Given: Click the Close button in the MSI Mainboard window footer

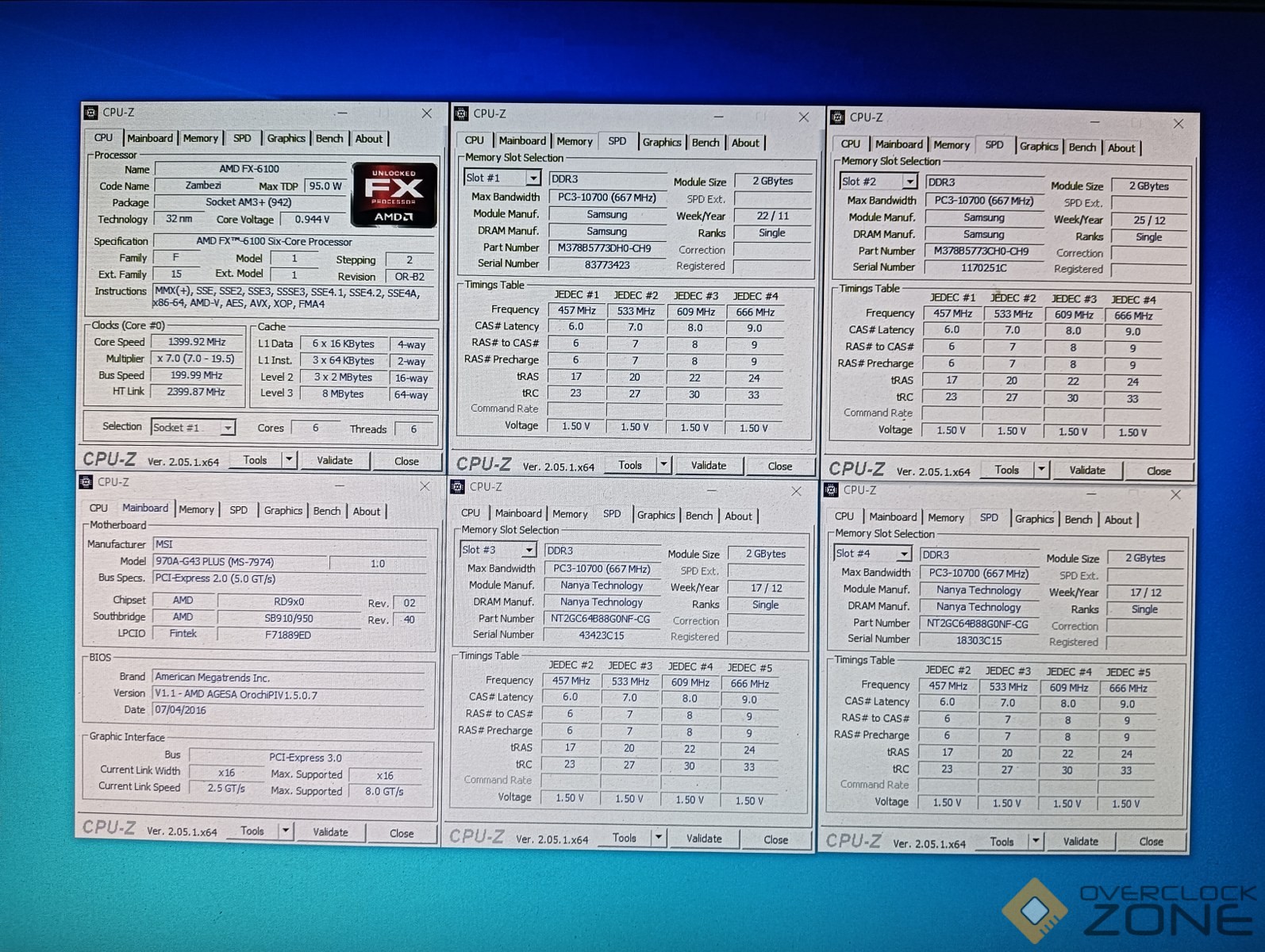Looking at the screenshot, I should click(x=402, y=833).
